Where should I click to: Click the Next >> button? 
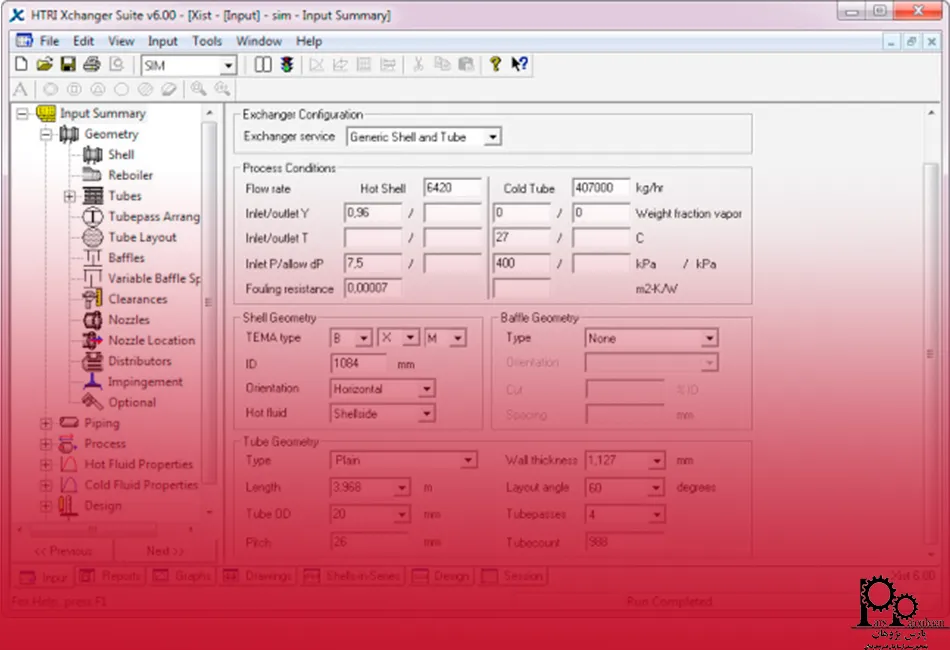coord(165,551)
